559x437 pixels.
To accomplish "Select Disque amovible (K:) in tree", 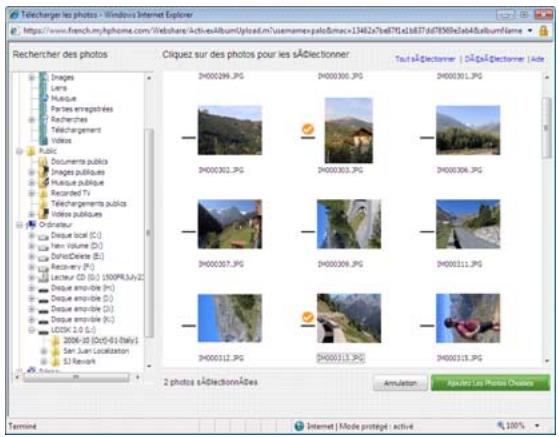I will point(83,319).
